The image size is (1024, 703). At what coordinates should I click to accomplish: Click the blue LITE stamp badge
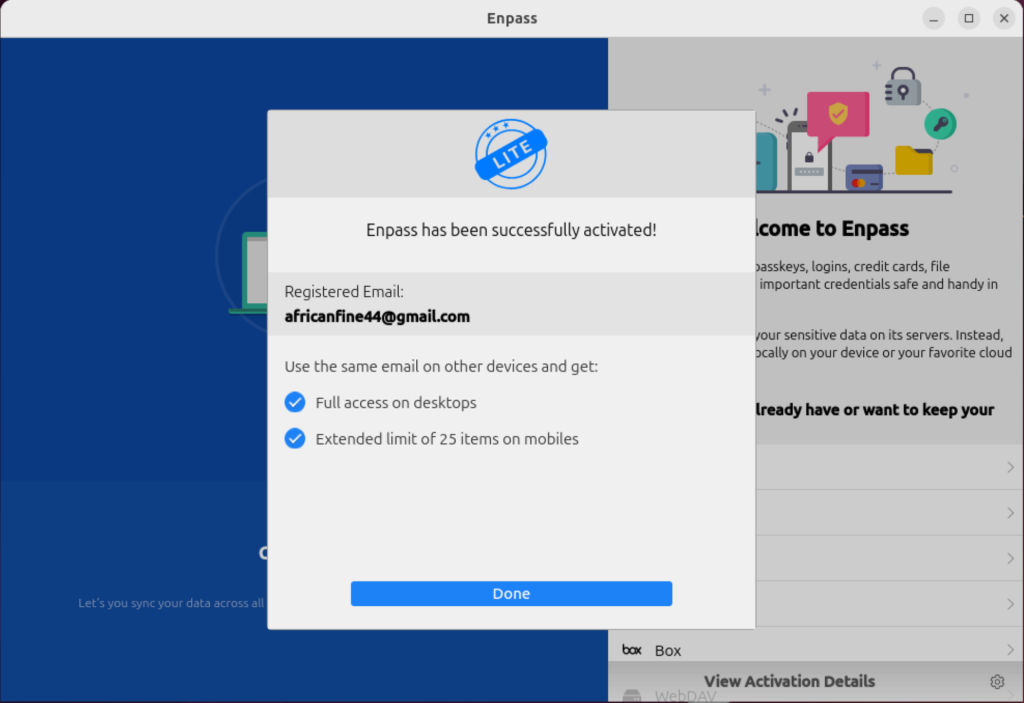pyautogui.click(x=511, y=153)
